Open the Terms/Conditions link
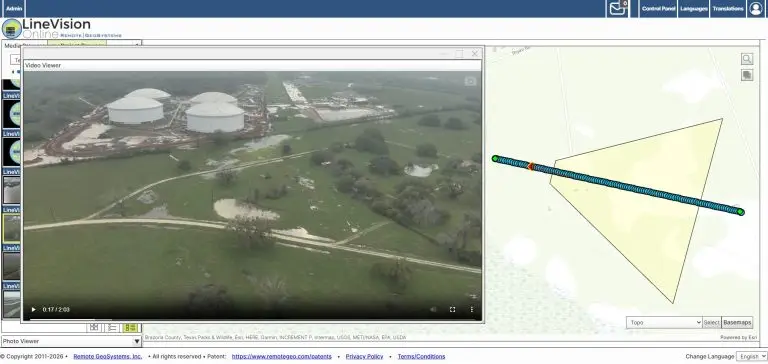 point(421,357)
